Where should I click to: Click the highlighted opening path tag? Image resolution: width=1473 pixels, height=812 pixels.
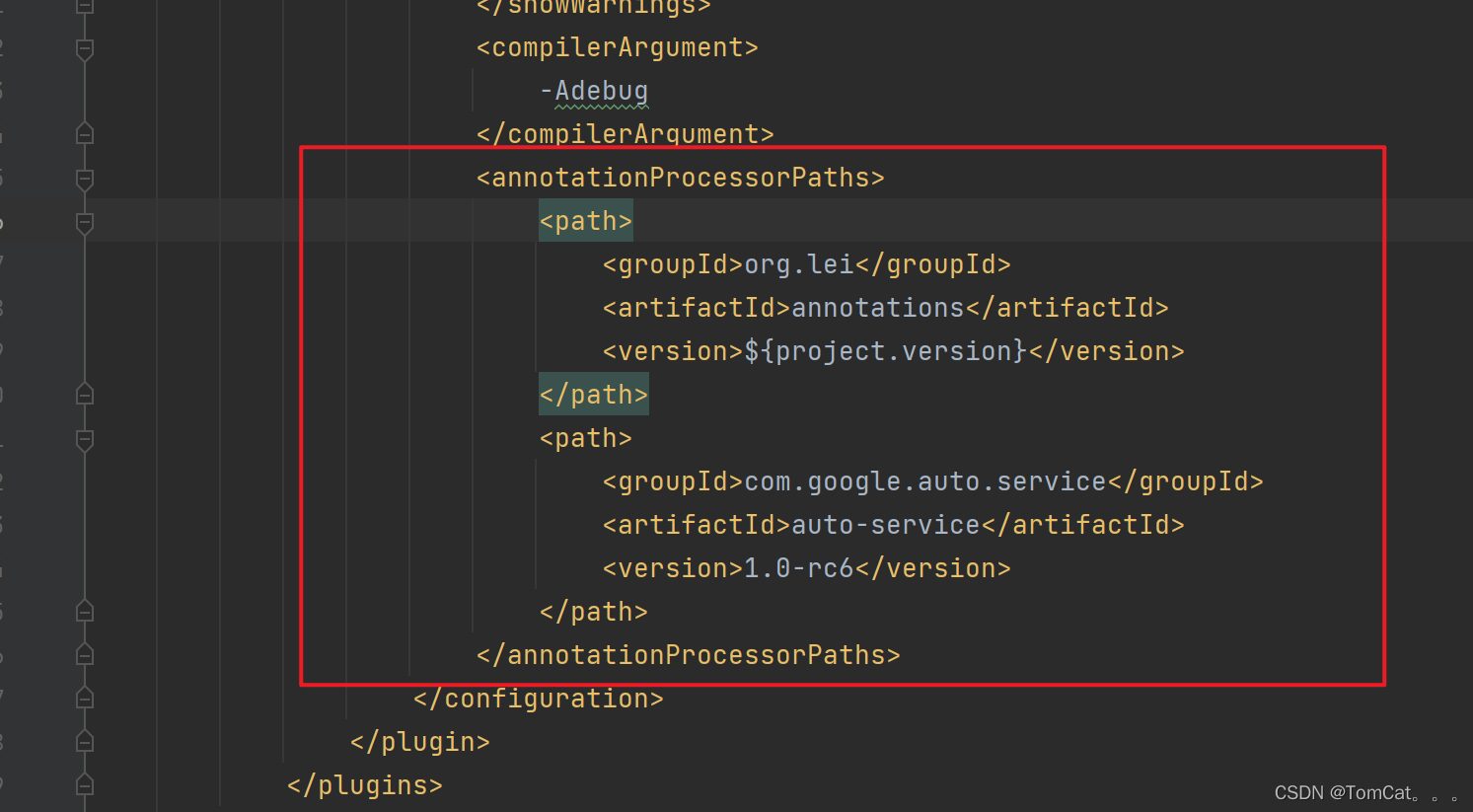pyautogui.click(x=586, y=221)
